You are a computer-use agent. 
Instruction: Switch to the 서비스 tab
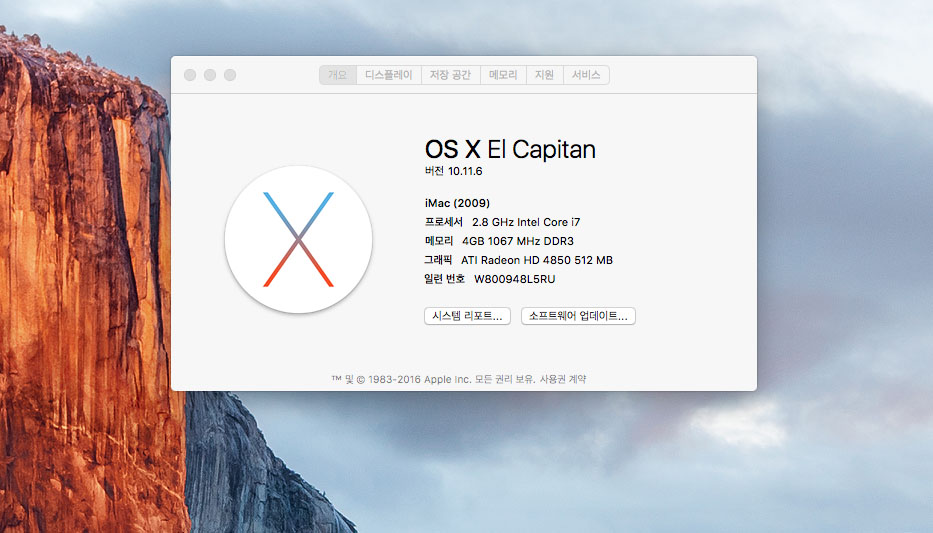click(586, 75)
